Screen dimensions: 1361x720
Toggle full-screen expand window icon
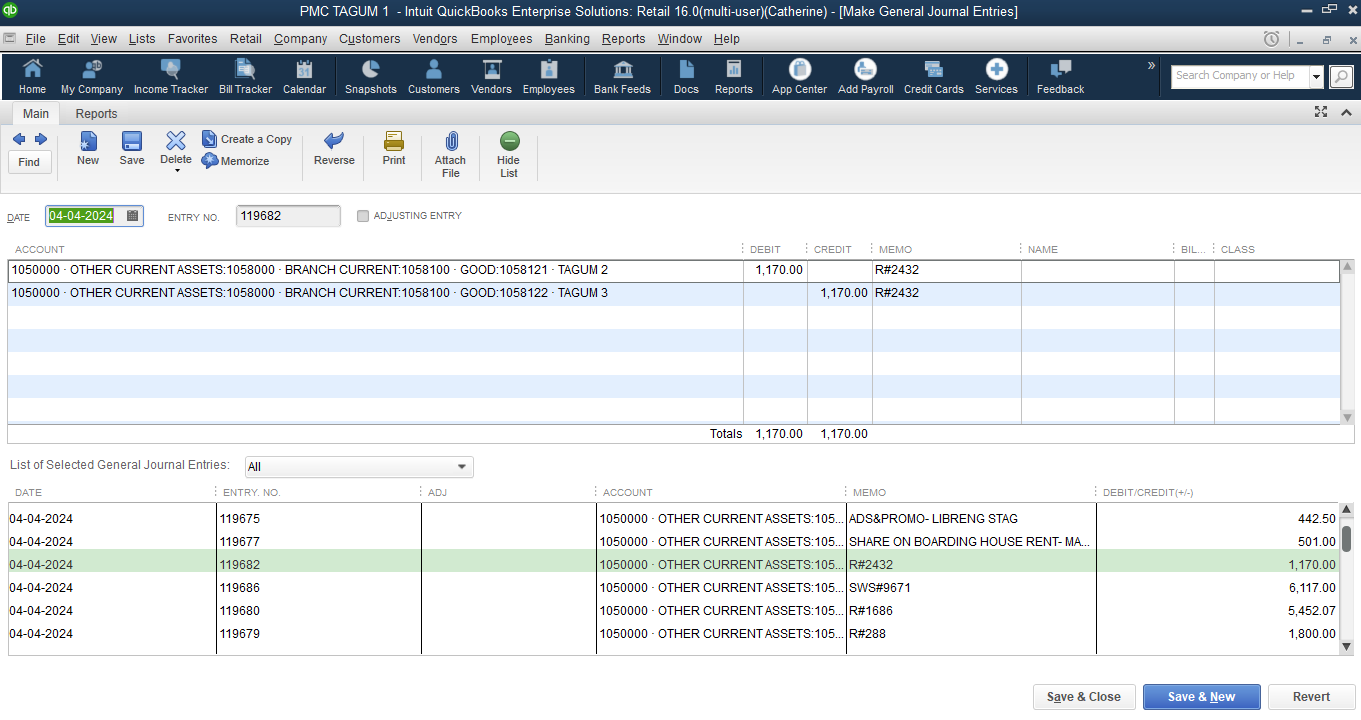(x=1321, y=113)
